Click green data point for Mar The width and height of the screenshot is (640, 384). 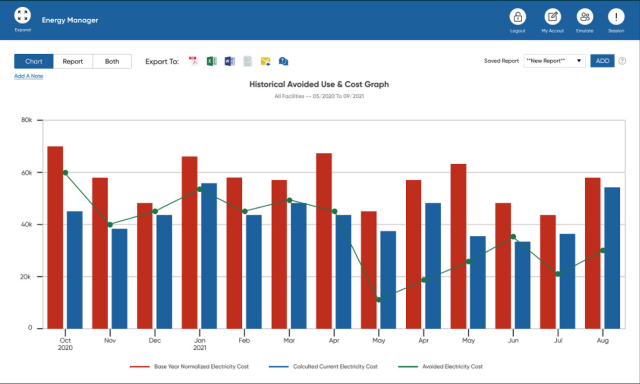289,200
